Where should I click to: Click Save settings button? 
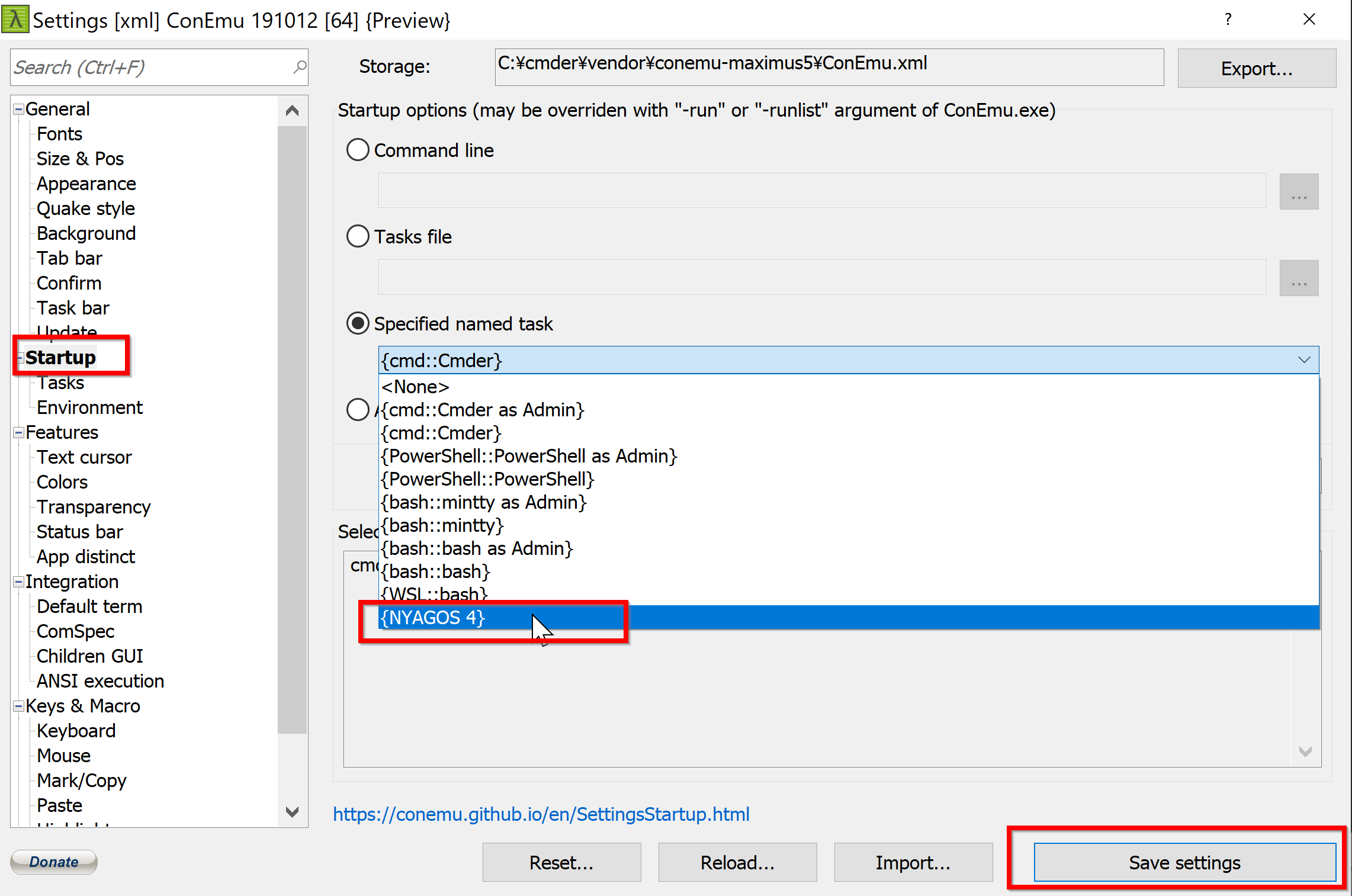[x=1184, y=862]
